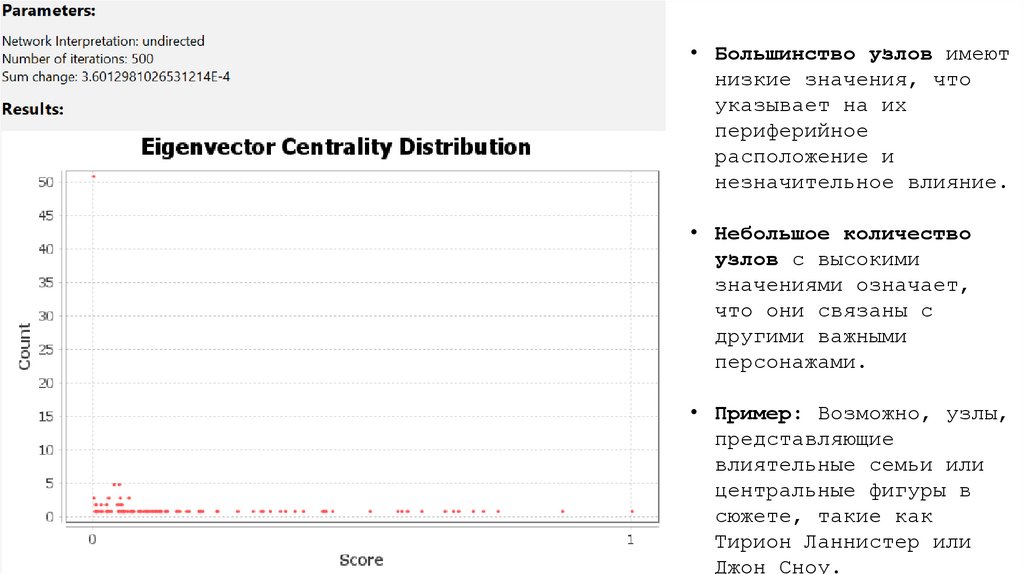Click the "Number of iterations: 500" text
1024x574 pixels.
tap(77, 59)
